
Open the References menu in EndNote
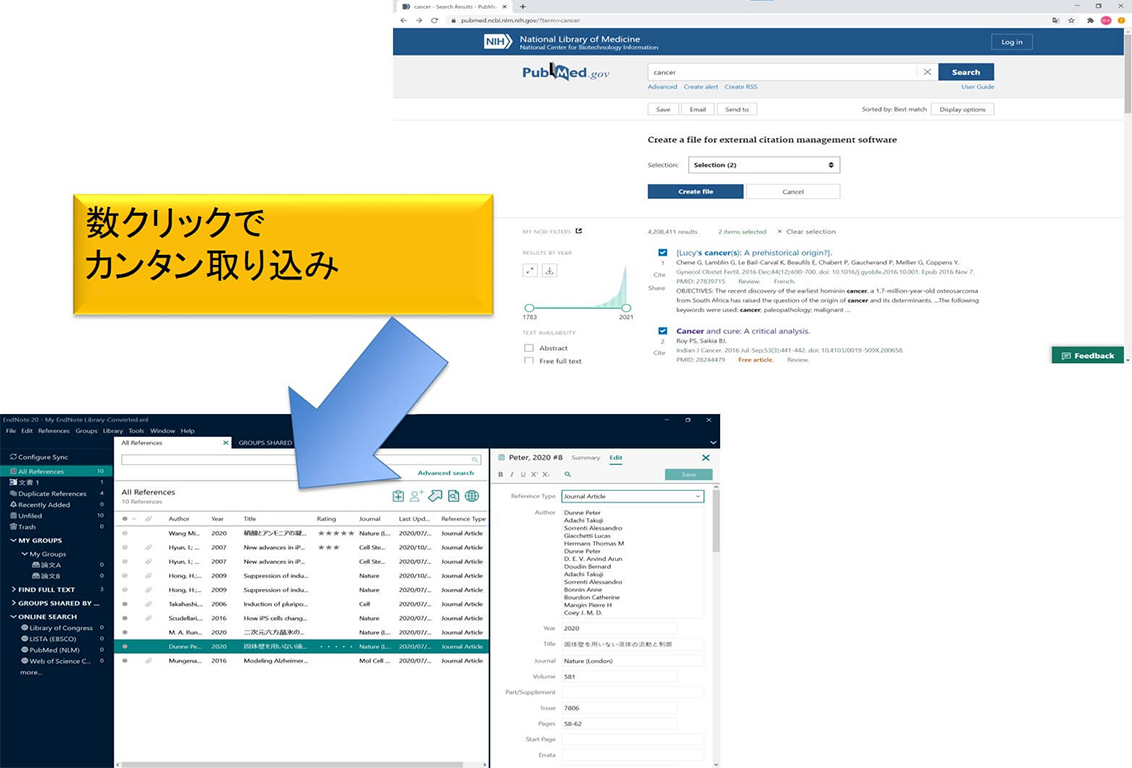[x=54, y=431]
